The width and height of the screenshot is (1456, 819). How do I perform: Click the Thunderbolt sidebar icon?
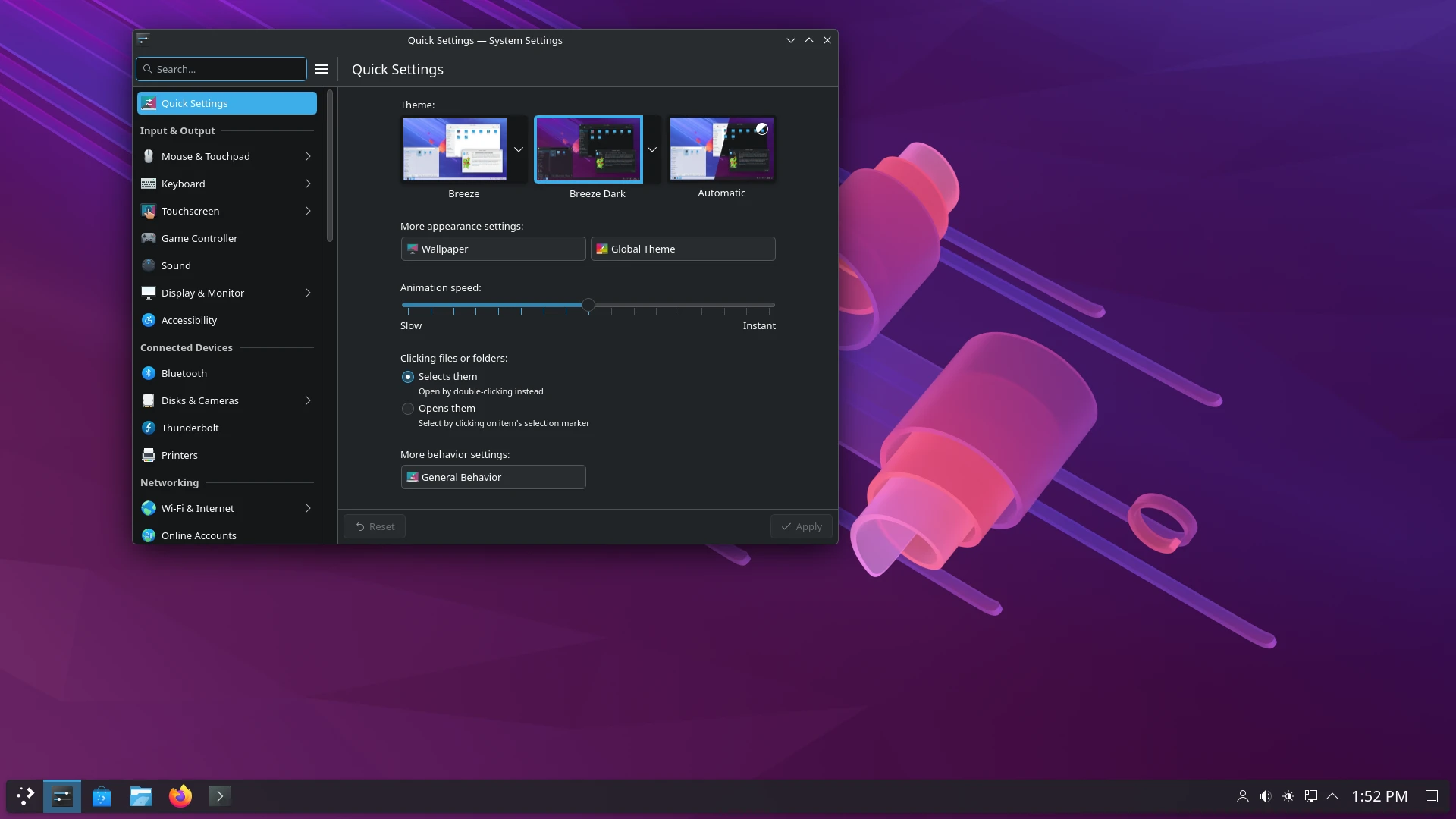(149, 428)
